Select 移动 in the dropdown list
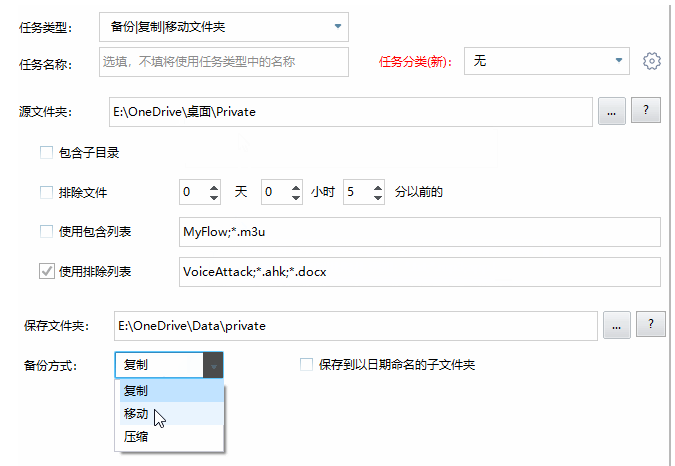Viewport: 675px width, 466px height. coord(171,414)
